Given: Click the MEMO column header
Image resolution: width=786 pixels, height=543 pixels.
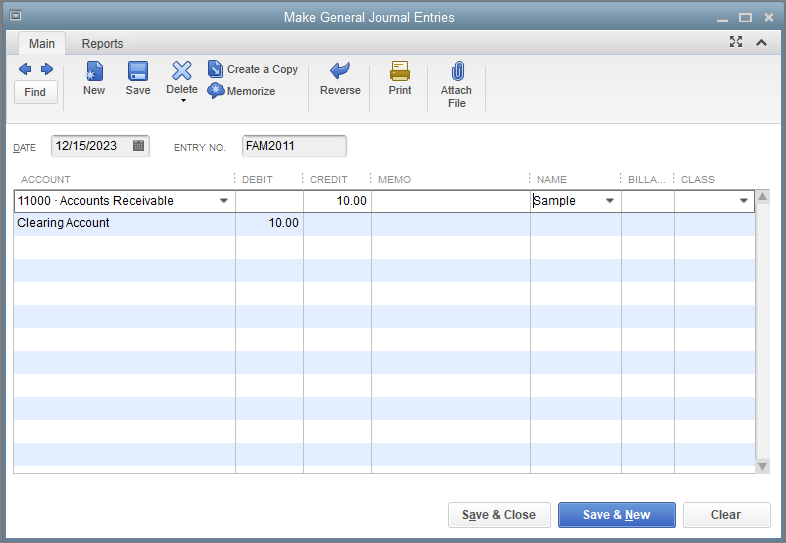Looking at the screenshot, I should pos(395,179).
